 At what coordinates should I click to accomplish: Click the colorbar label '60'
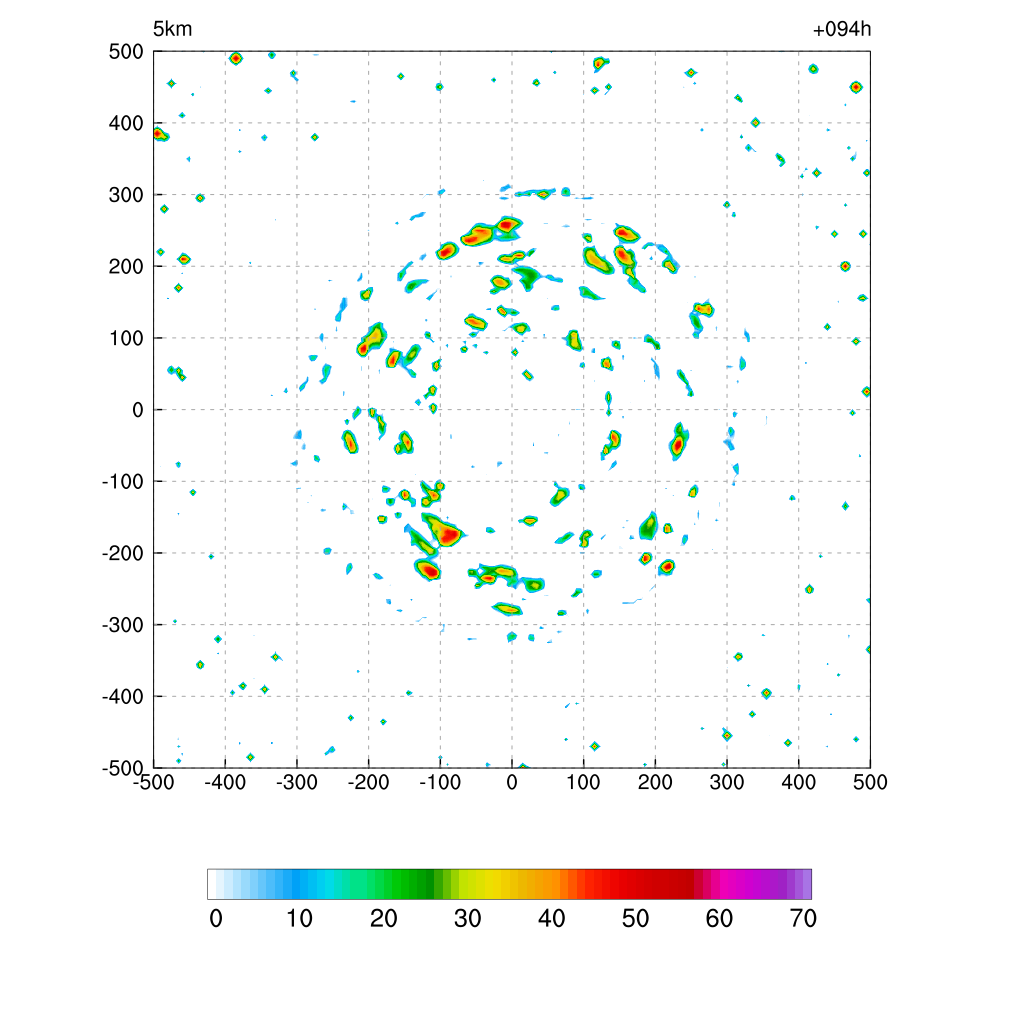(x=719, y=919)
